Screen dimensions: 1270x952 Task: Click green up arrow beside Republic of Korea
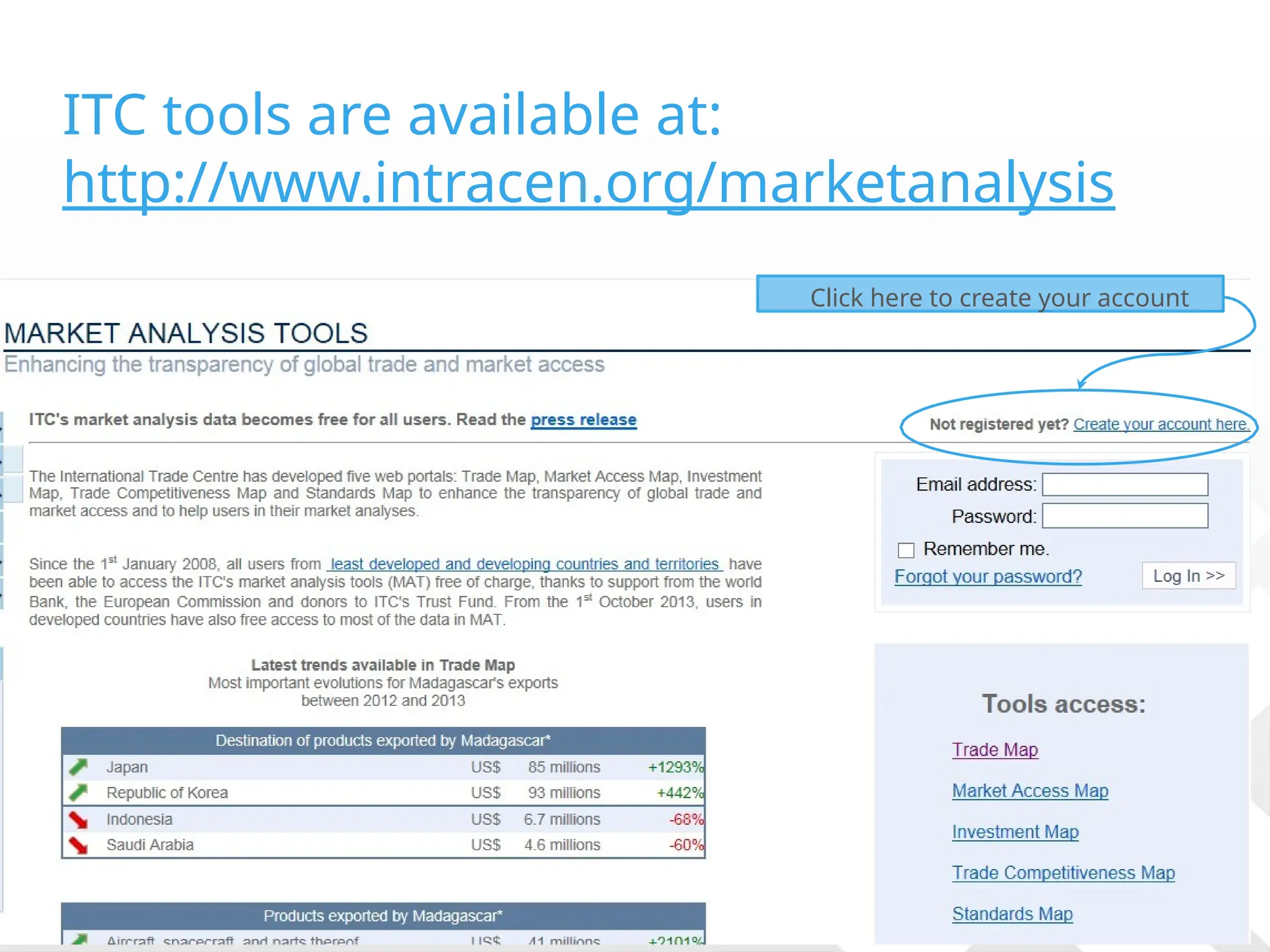[79, 793]
